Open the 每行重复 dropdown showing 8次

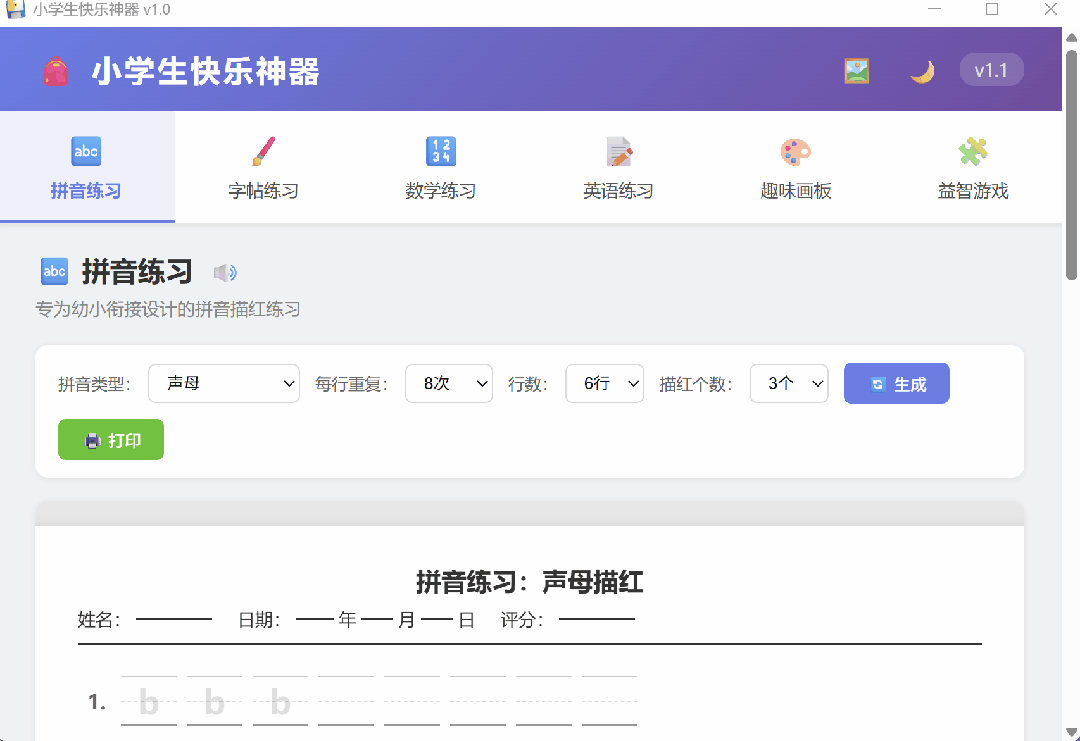point(448,384)
